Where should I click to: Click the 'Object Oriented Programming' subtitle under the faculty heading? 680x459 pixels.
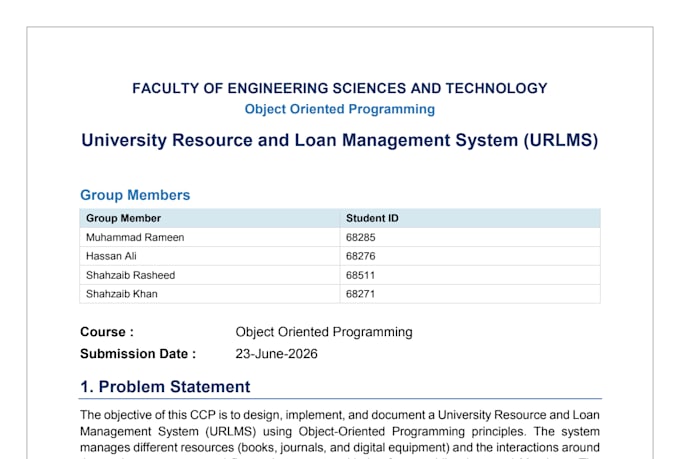[x=340, y=109]
